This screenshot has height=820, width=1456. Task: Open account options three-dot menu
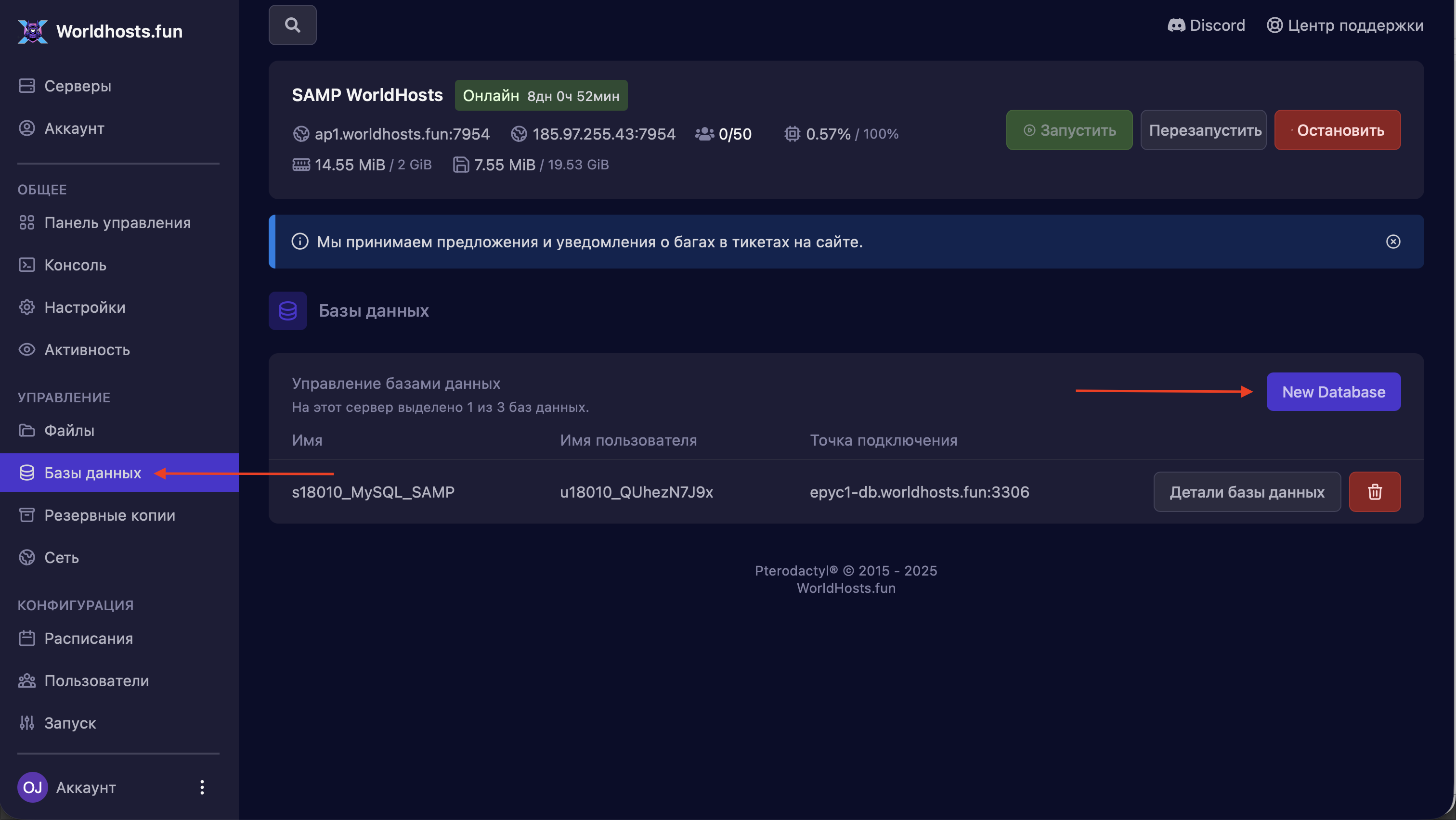[x=202, y=787]
